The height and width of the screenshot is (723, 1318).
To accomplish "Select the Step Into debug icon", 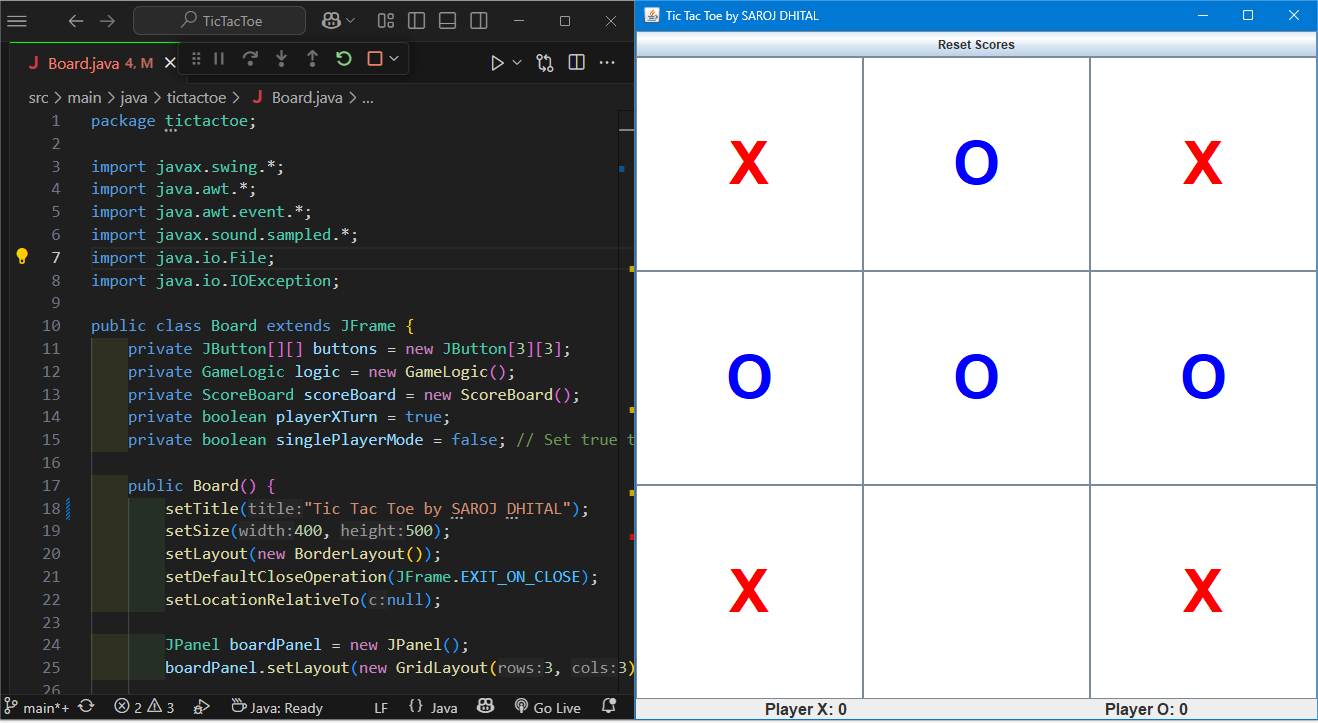I will [281, 62].
